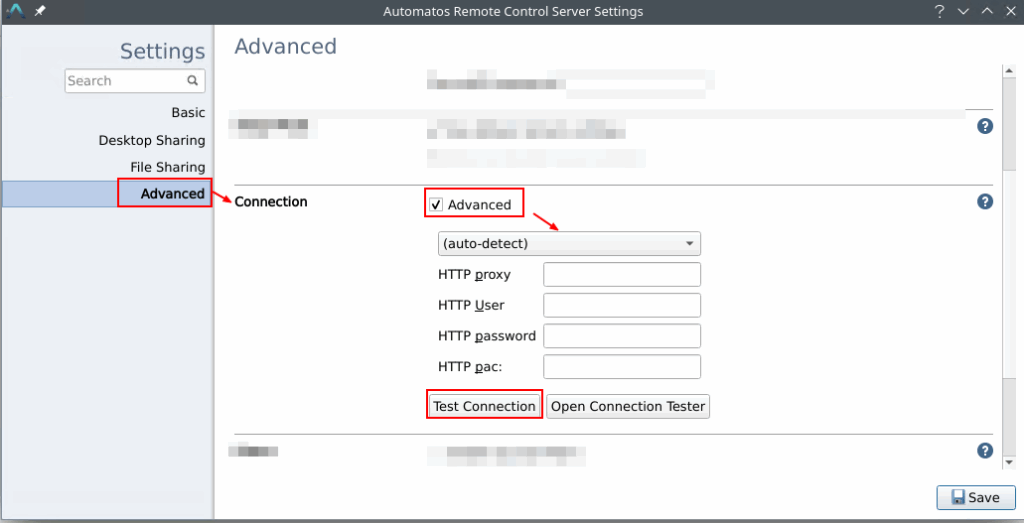Viewport: 1024px width, 523px height.
Task: Click the title bar minimize chevron
Action: pyautogui.click(x=963, y=12)
